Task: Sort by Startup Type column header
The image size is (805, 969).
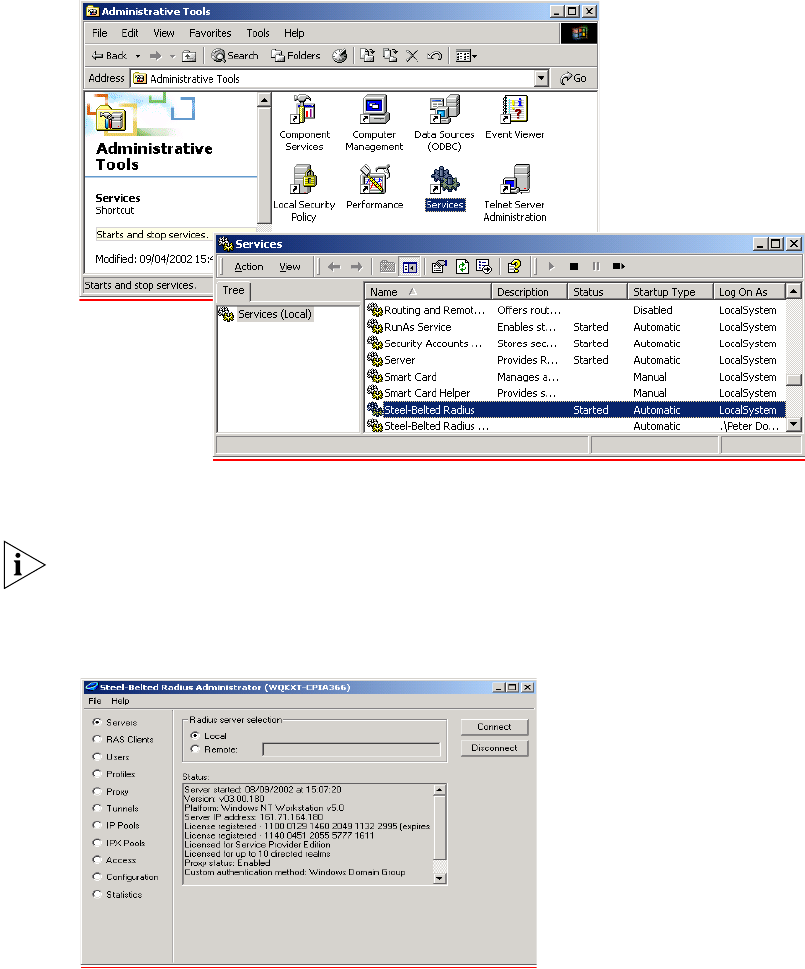Action: pos(670,292)
